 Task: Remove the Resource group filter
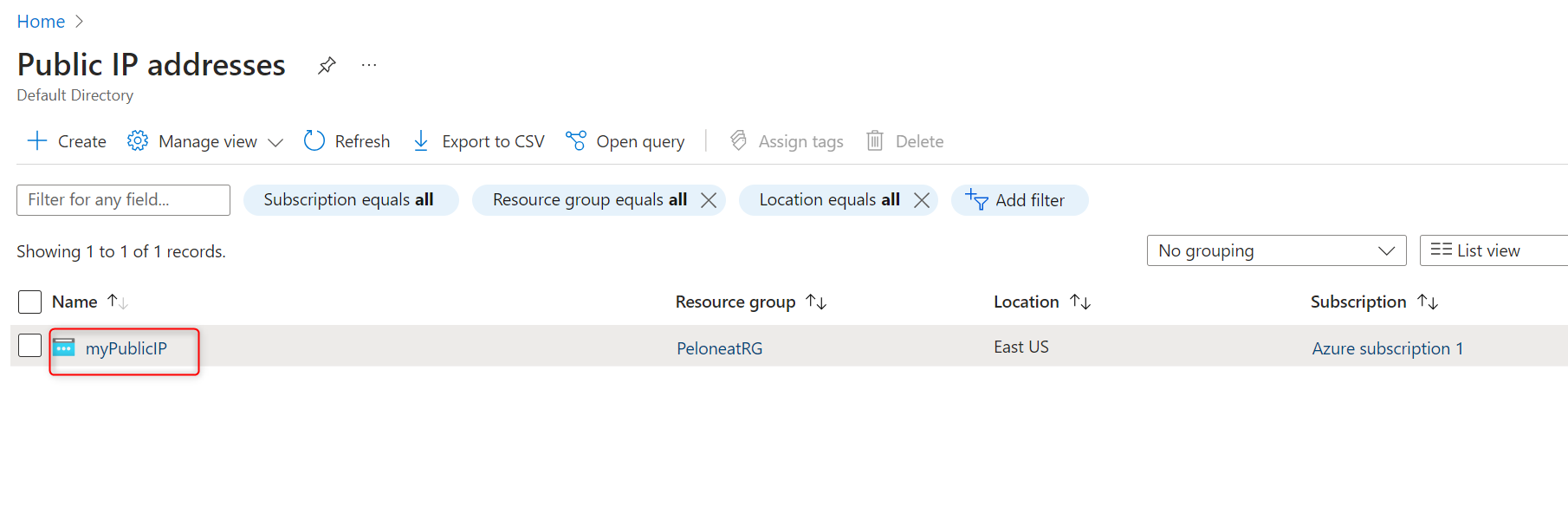(x=709, y=200)
